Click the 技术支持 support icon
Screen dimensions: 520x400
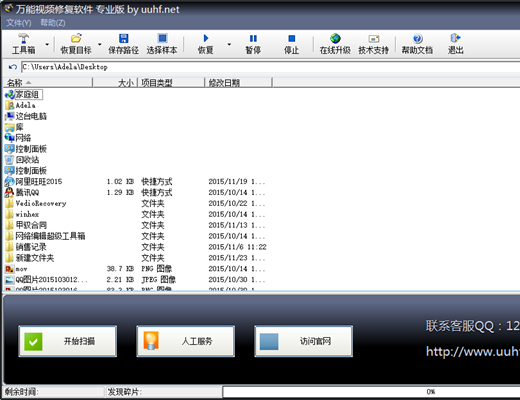point(374,39)
